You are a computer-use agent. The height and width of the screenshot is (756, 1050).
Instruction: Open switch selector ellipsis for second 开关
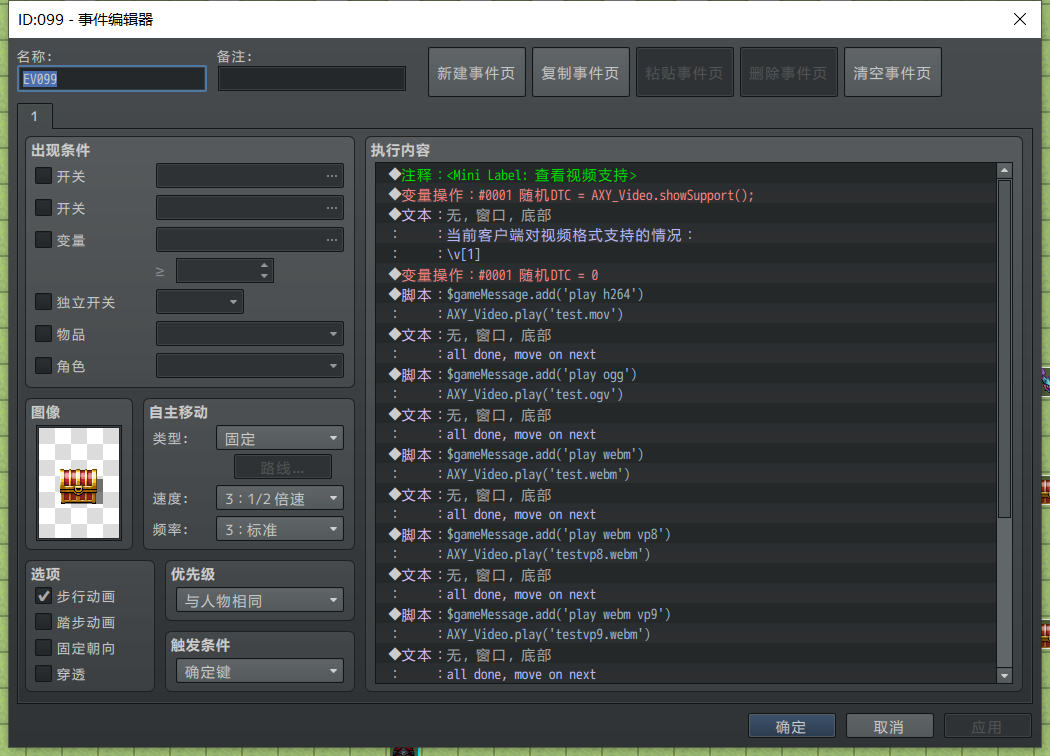331,208
